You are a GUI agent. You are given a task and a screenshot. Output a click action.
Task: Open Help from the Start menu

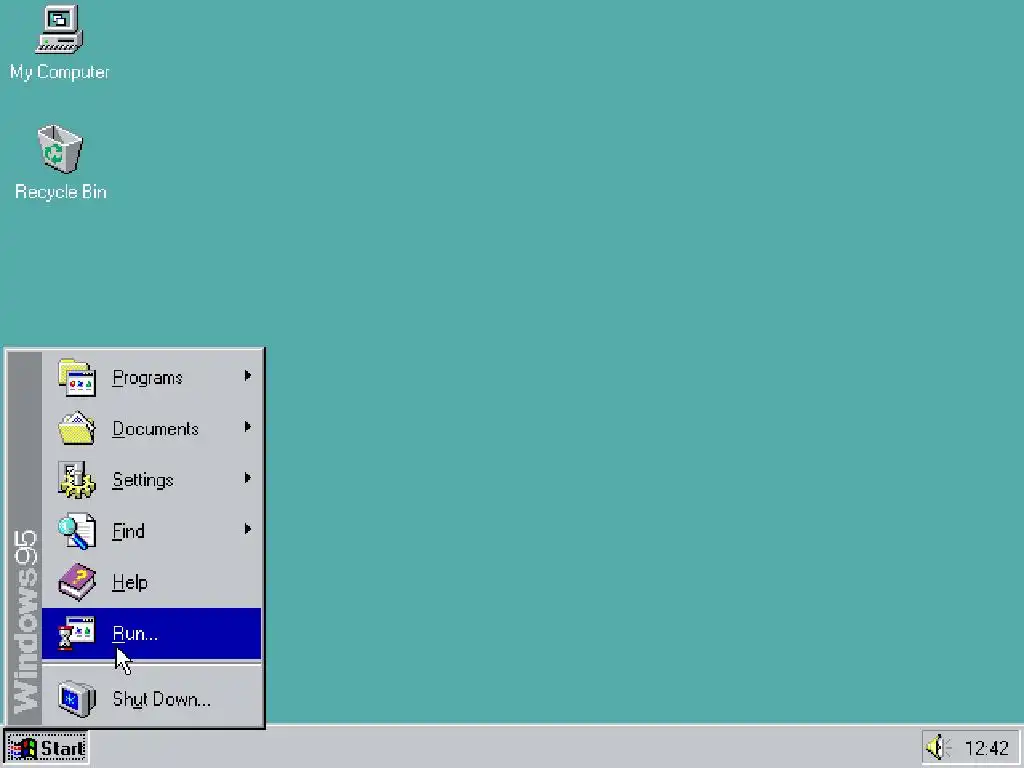(x=152, y=582)
